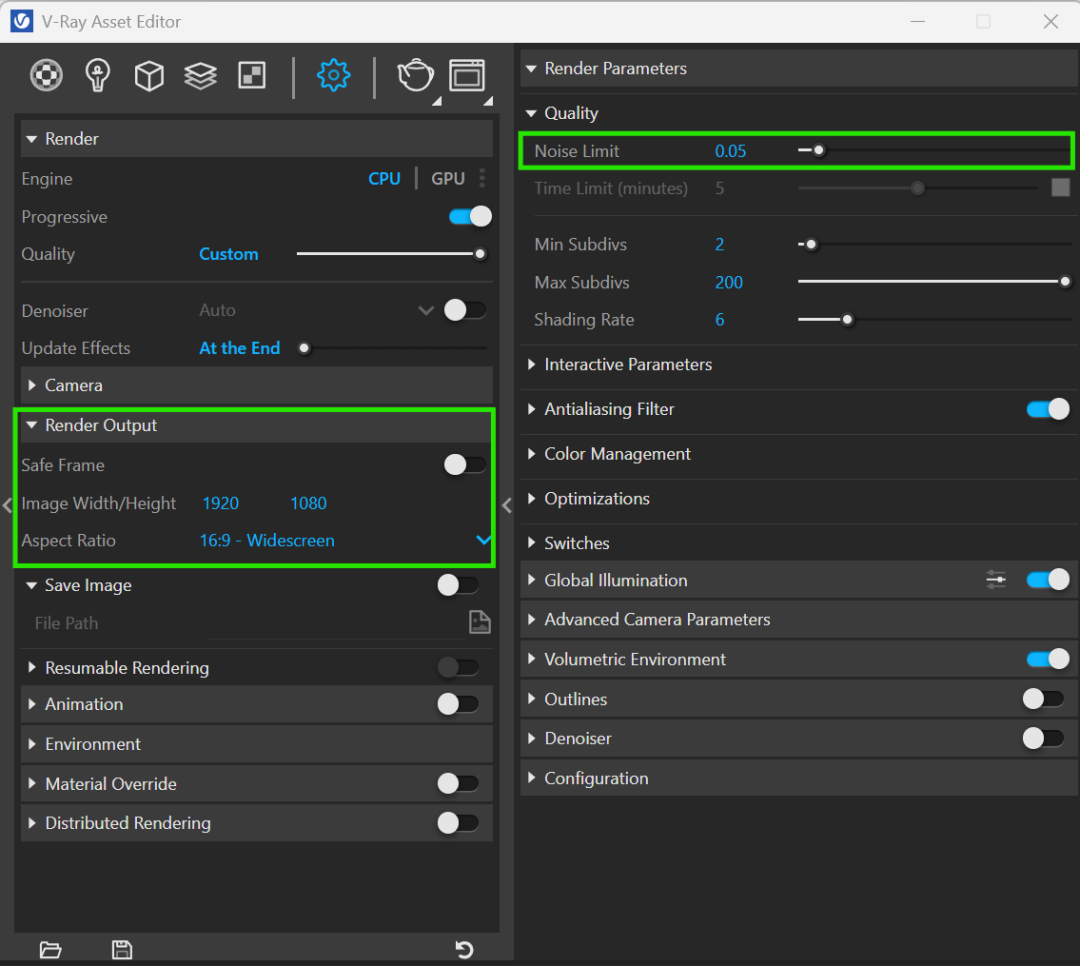Click the Noise Limit slider handle
Viewport: 1080px width, 966px height.
click(819, 151)
